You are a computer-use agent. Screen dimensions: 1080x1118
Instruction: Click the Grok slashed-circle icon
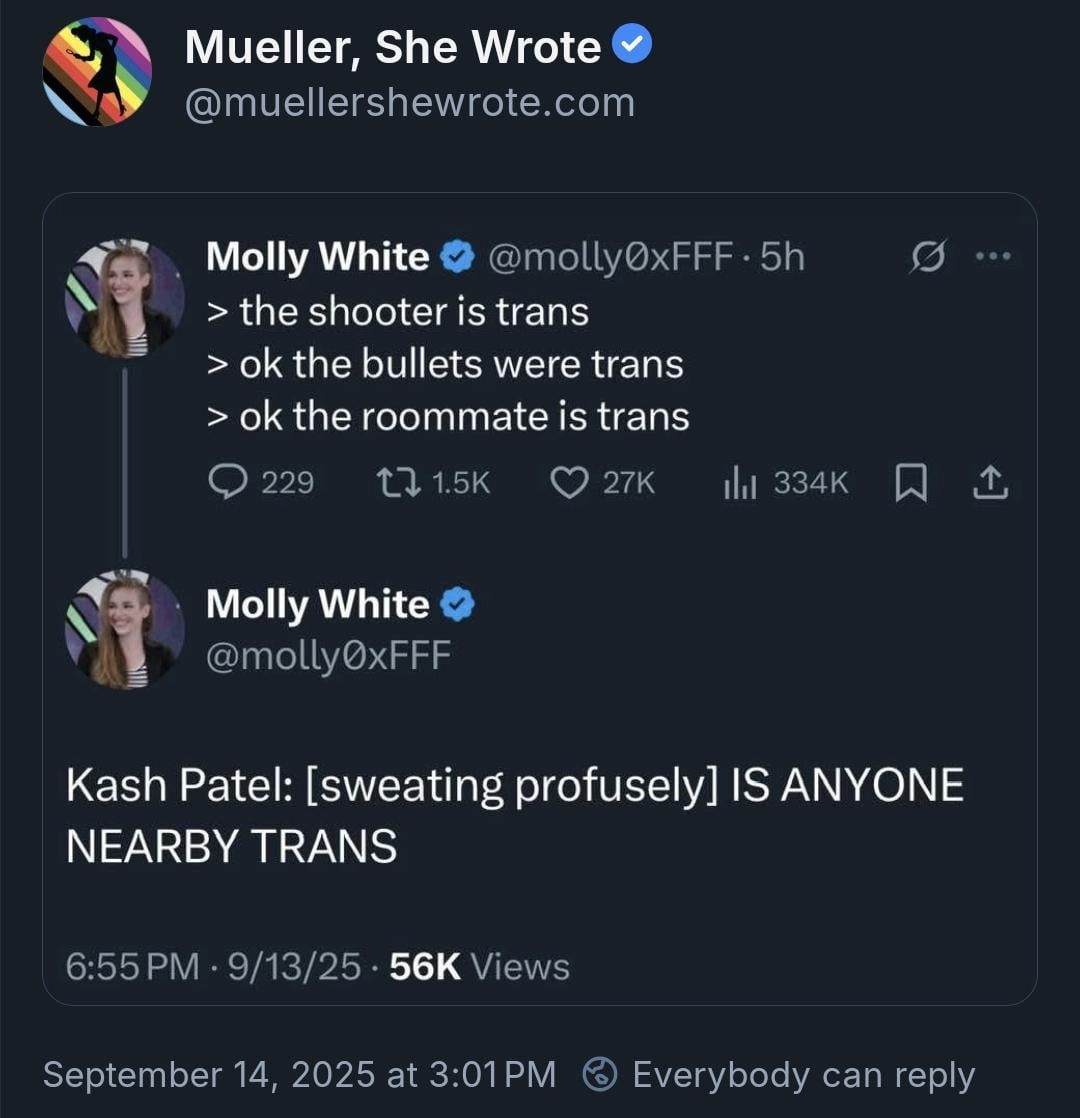[x=927, y=255]
